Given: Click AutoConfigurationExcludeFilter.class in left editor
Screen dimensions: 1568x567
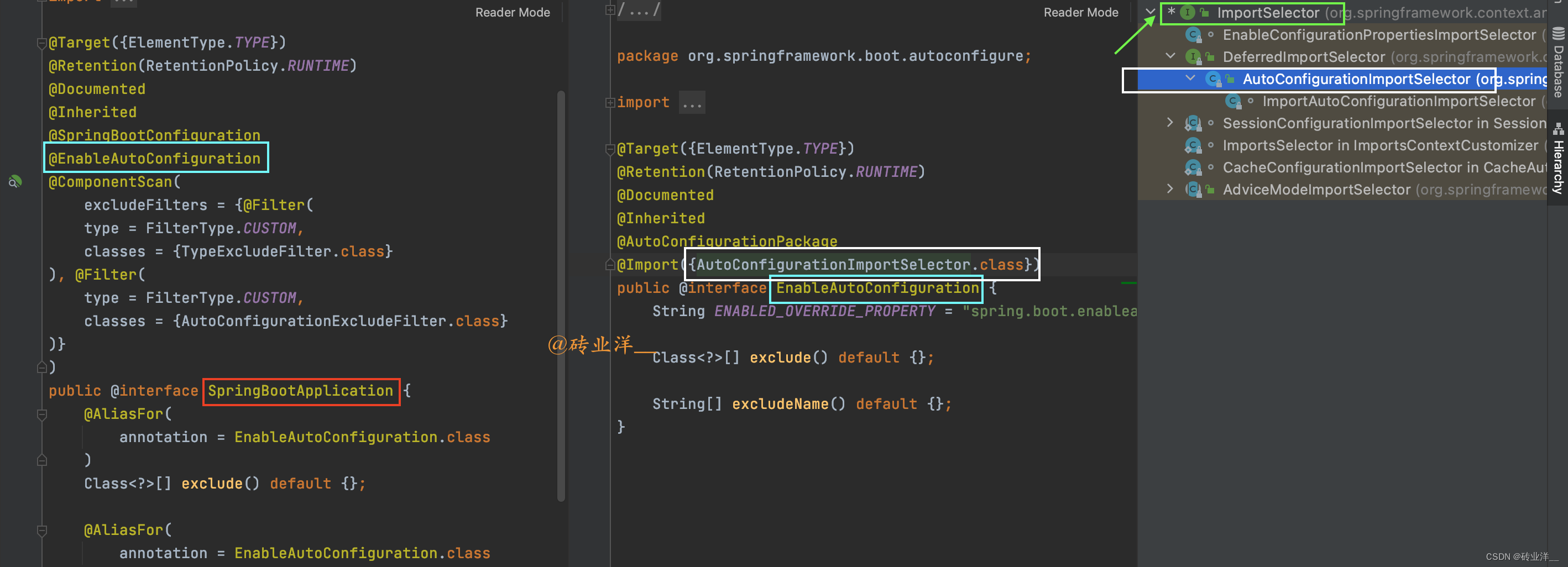Looking at the screenshot, I should (x=340, y=321).
